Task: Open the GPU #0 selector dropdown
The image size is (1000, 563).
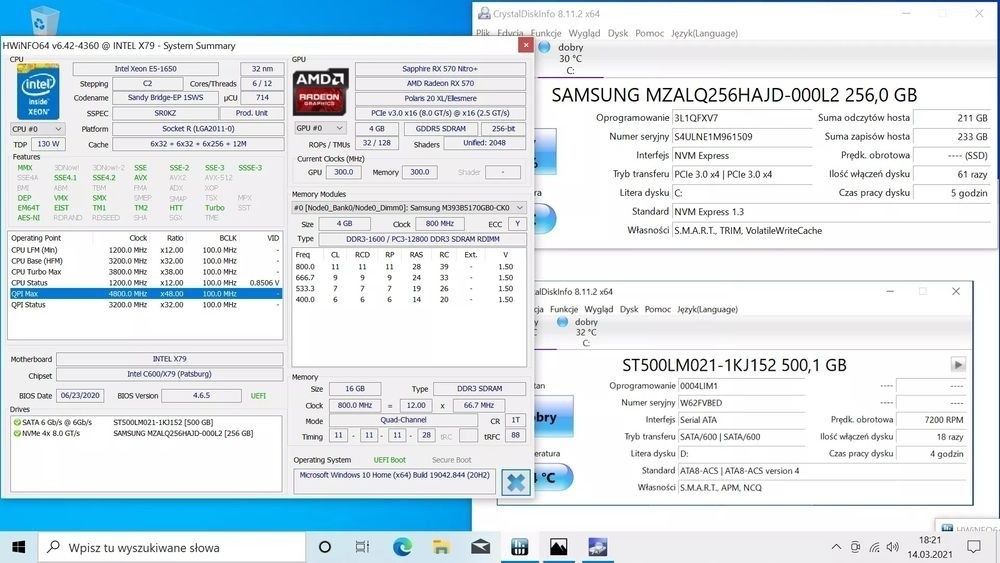Action: click(x=320, y=128)
